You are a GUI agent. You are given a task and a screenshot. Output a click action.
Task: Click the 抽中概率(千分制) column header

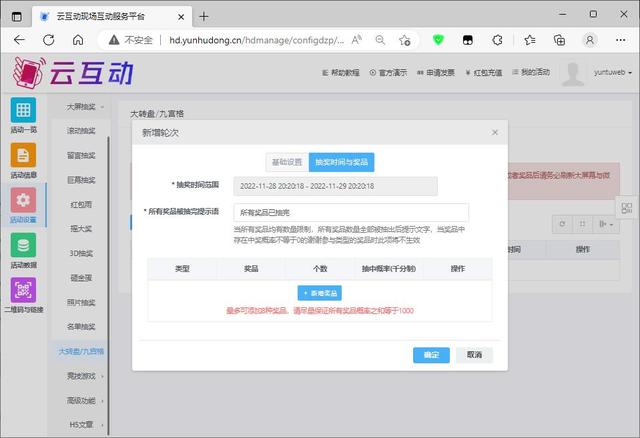click(389, 269)
